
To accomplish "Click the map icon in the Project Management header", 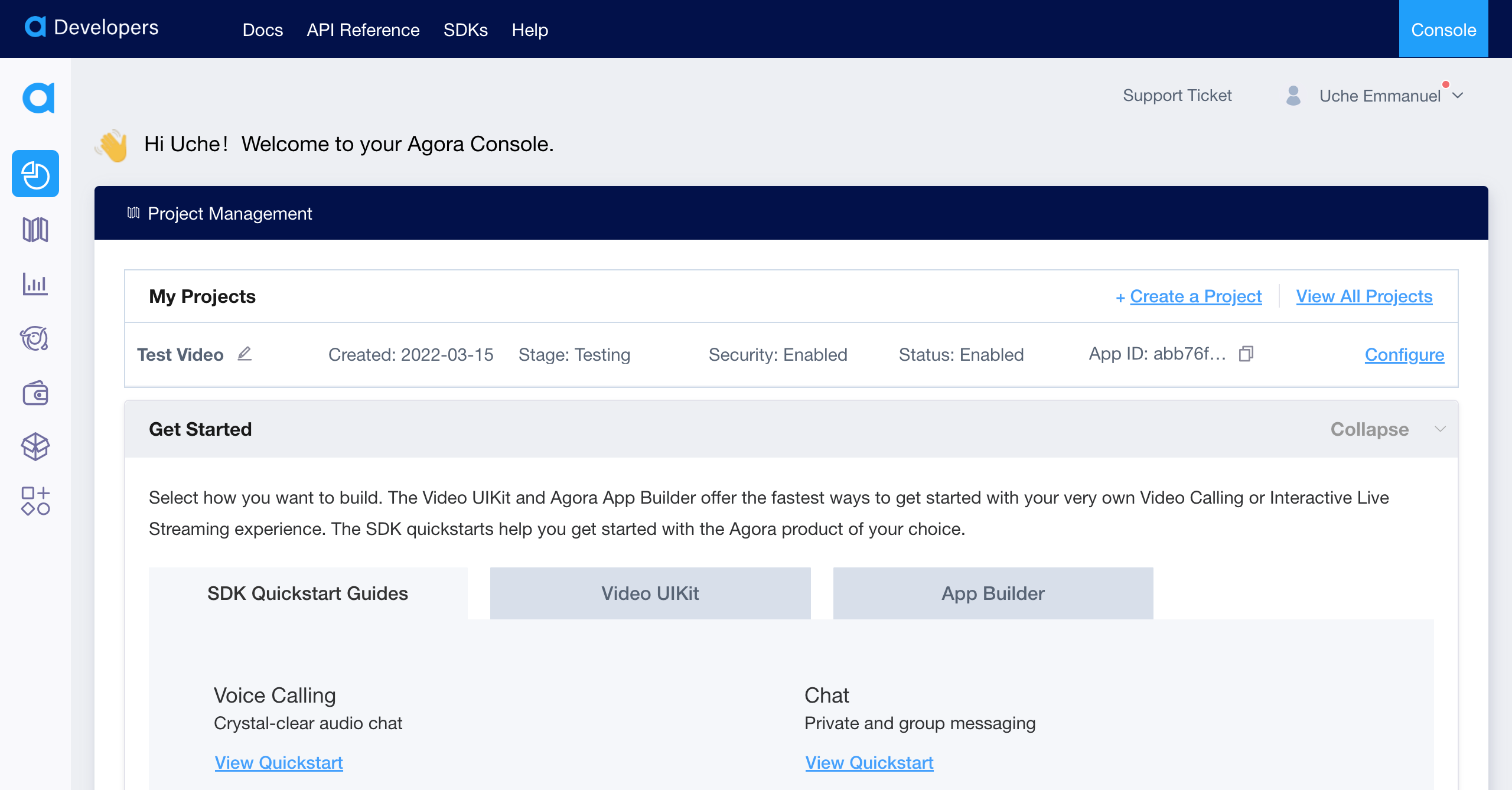I will [133, 213].
